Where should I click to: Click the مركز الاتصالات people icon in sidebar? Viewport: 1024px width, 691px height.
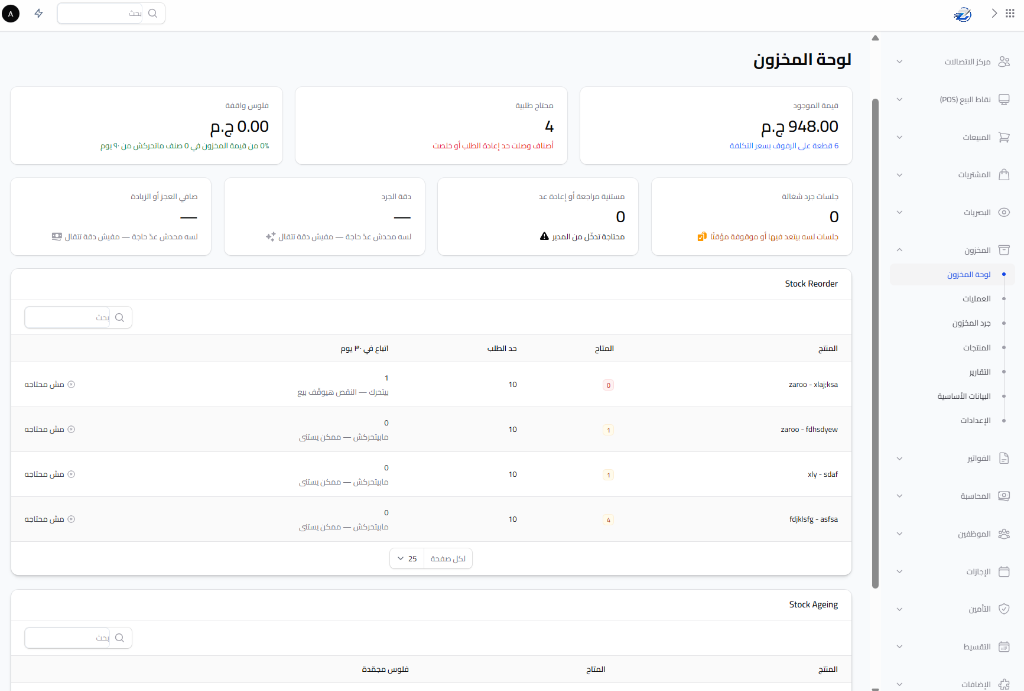click(1004, 61)
